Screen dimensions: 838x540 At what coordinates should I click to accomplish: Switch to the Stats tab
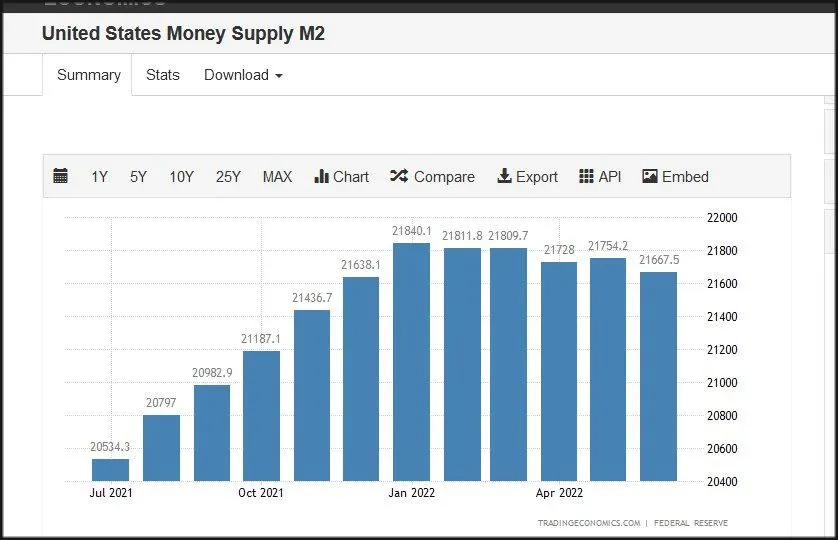pyautogui.click(x=162, y=75)
